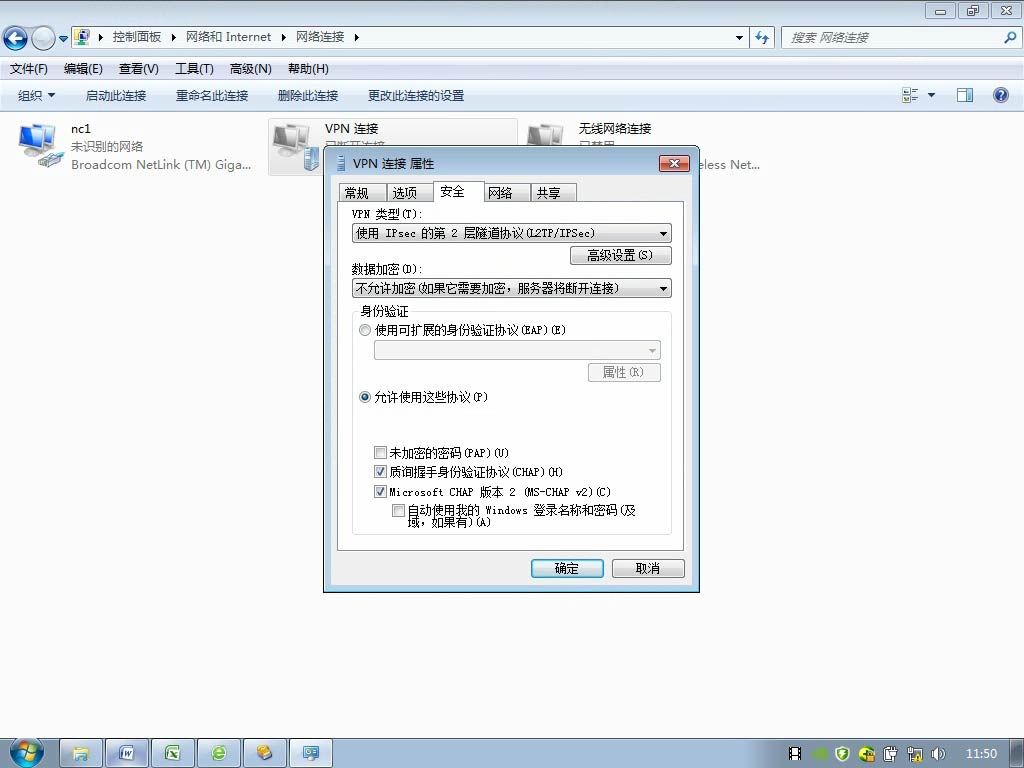This screenshot has width=1024, height=768.
Task: Click the search magnifier icon
Action: (1010, 38)
